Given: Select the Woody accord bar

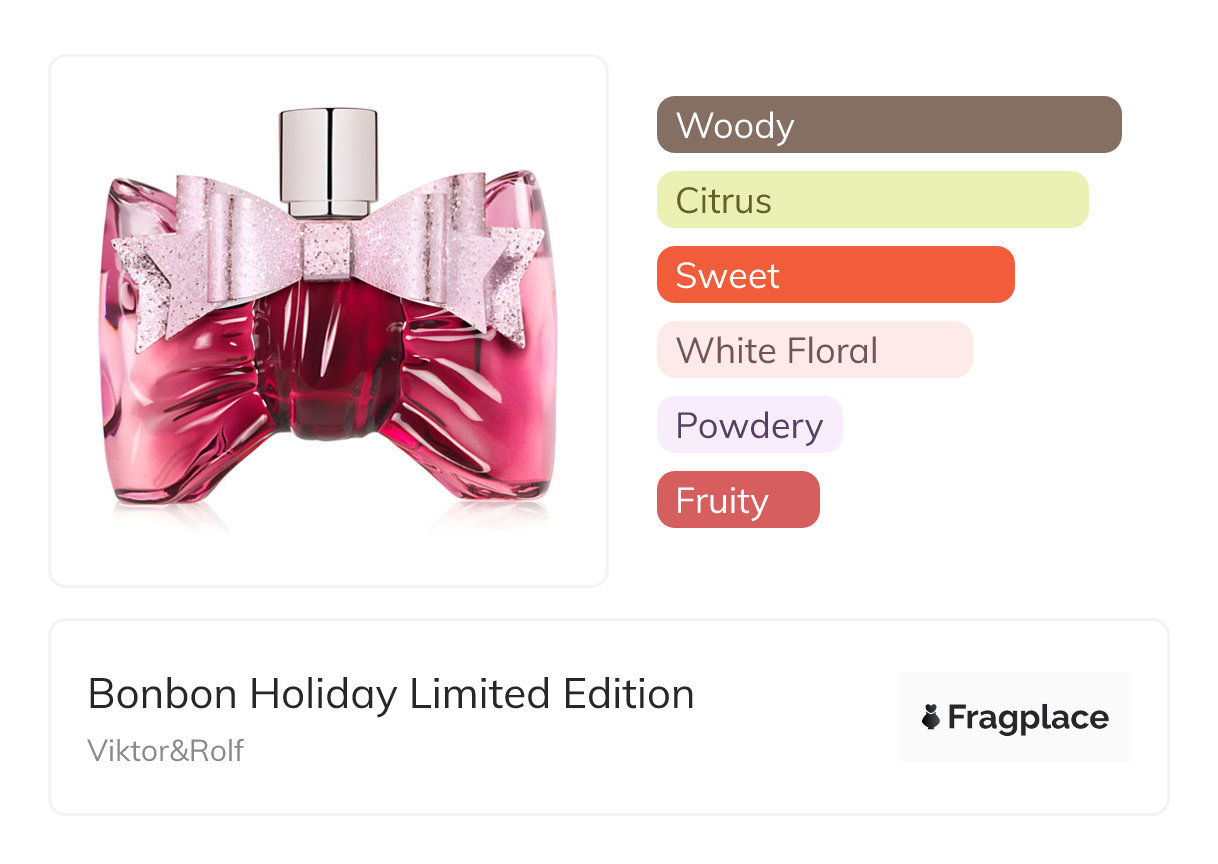Looking at the screenshot, I should [888, 125].
